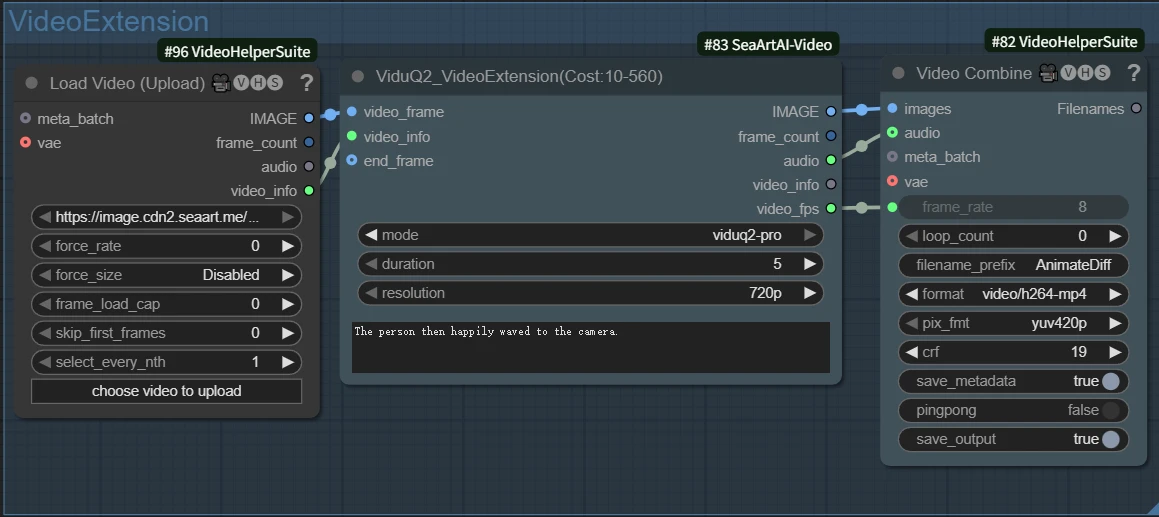This screenshot has height=517, width=1159.
Task: Open the resolution 720p selector
Action: (x=590, y=293)
